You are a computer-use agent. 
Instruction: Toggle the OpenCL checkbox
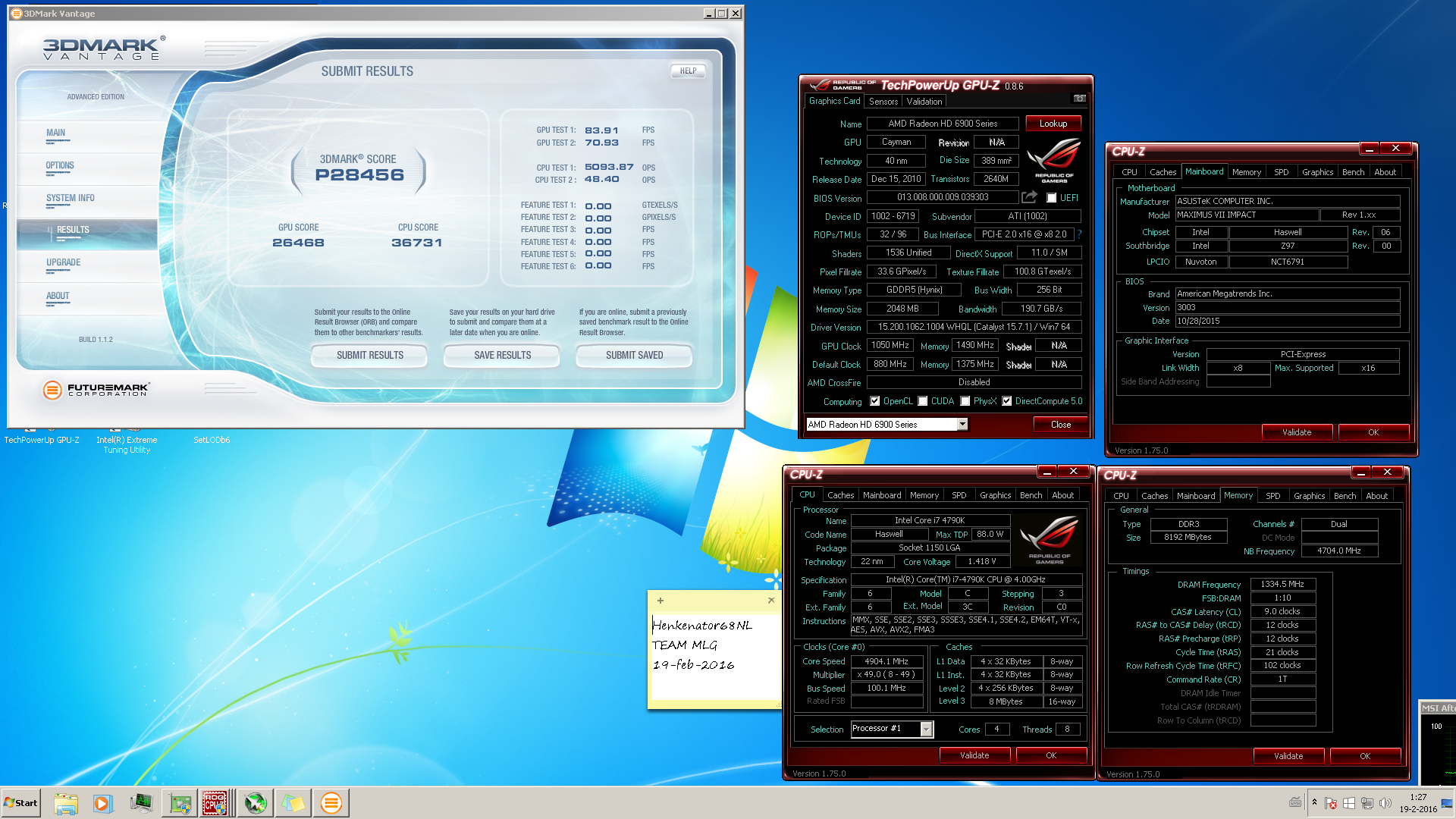875,401
